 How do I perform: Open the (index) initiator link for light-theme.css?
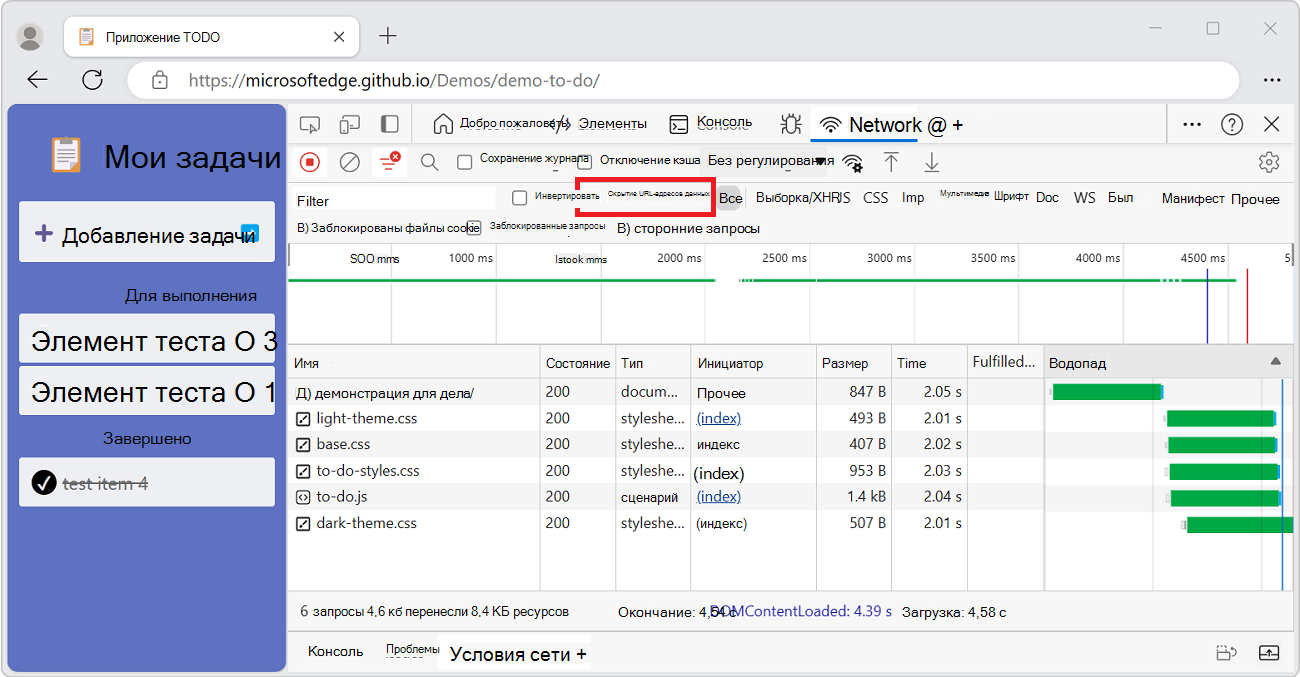click(x=718, y=418)
